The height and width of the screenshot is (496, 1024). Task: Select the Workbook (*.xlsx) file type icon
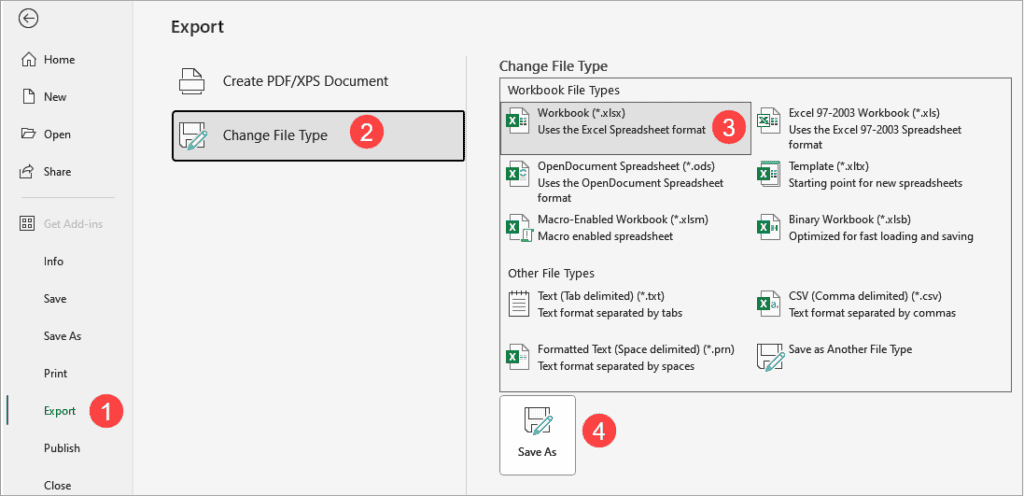point(517,122)
